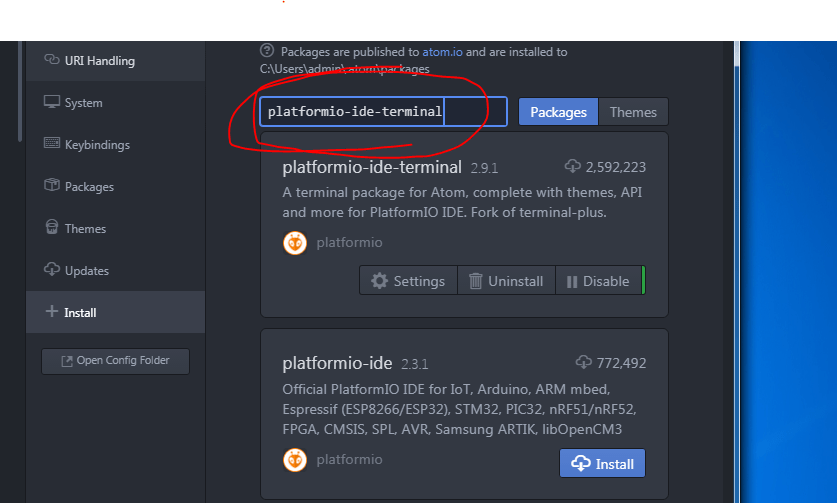Click the Updates cloud icon in sidebar
The image size is (837, 503).
52,269
